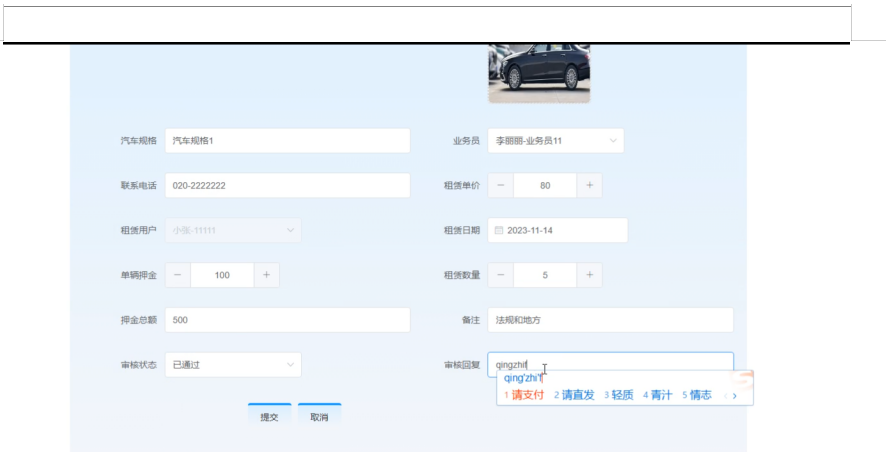Click the 审核状态 dropdown chevron arrow
Image resolution: width=886 pixels, height=466 pixels.
point(290,365)
